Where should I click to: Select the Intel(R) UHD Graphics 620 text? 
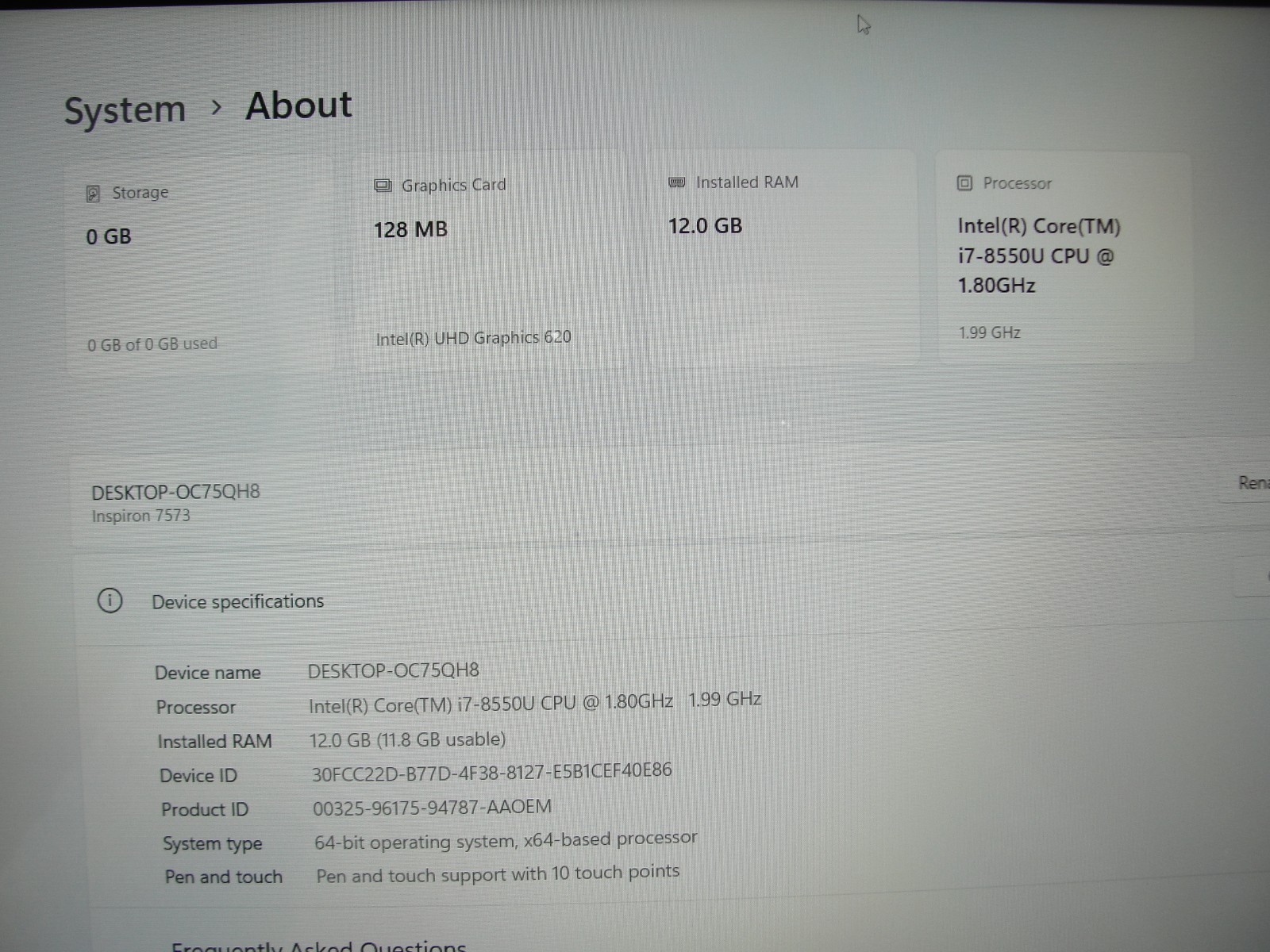474,338
